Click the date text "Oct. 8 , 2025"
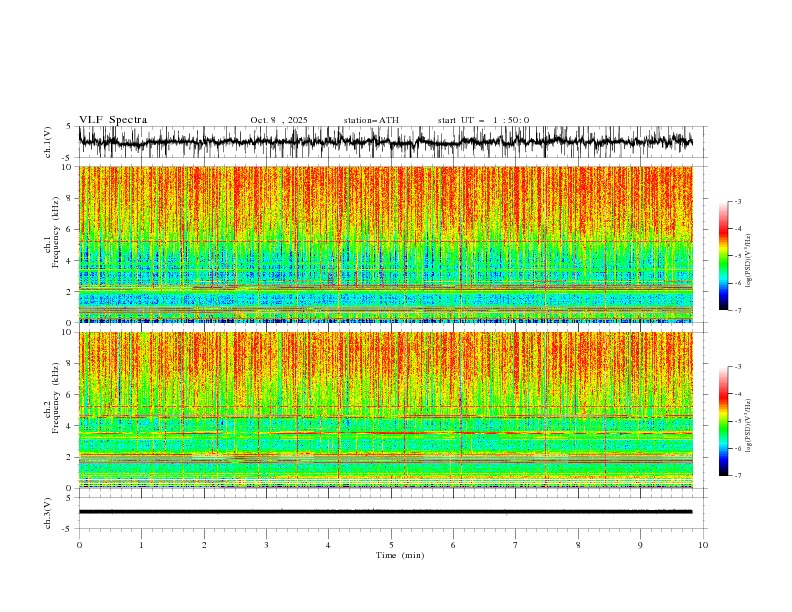The image size is (792, 612). [279, 120]
